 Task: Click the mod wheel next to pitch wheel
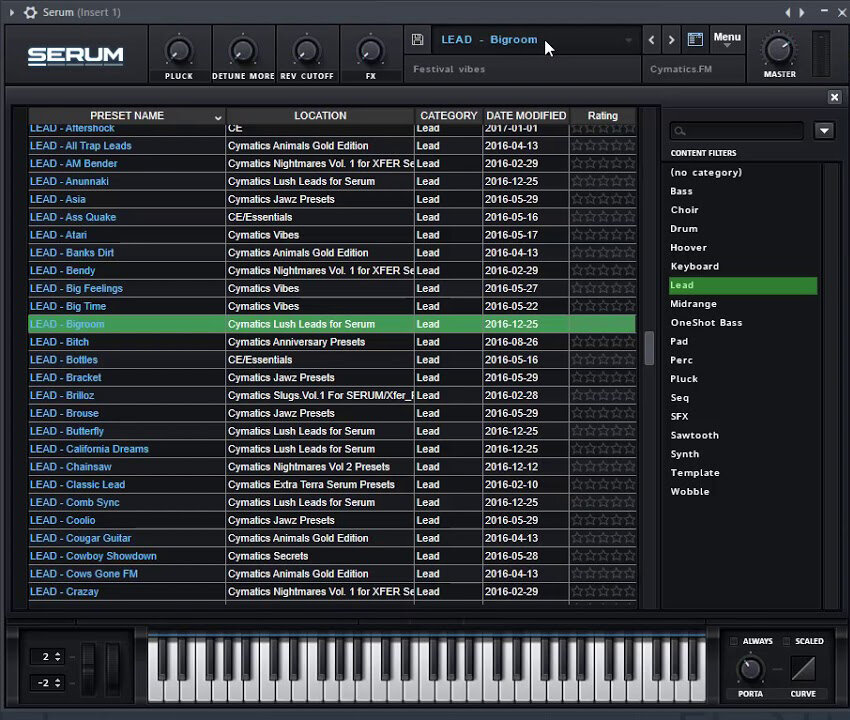[x=112, y=668]
